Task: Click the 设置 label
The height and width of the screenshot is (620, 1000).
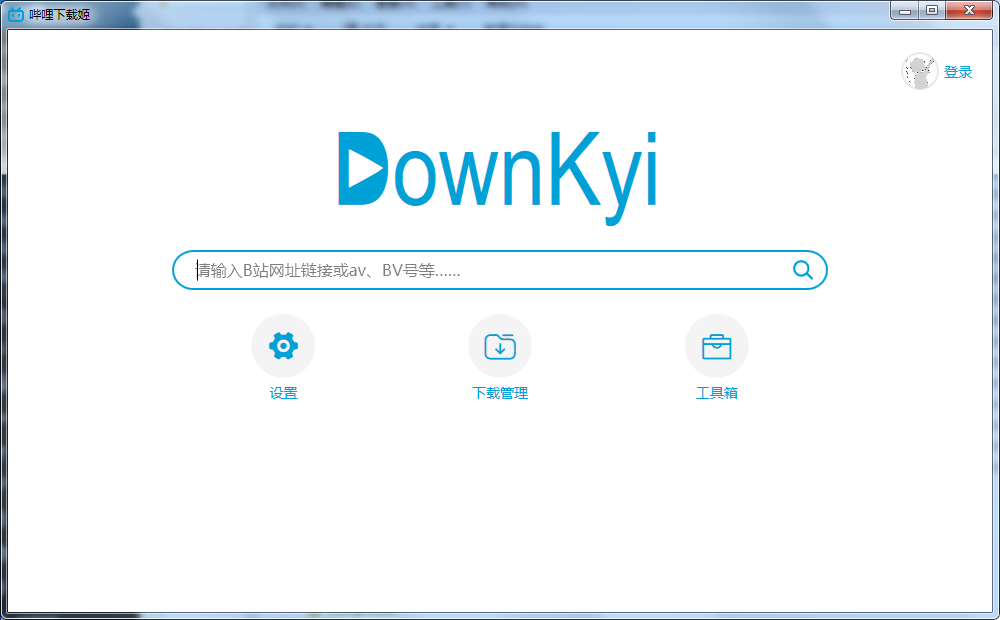Action: click(283, 393)
